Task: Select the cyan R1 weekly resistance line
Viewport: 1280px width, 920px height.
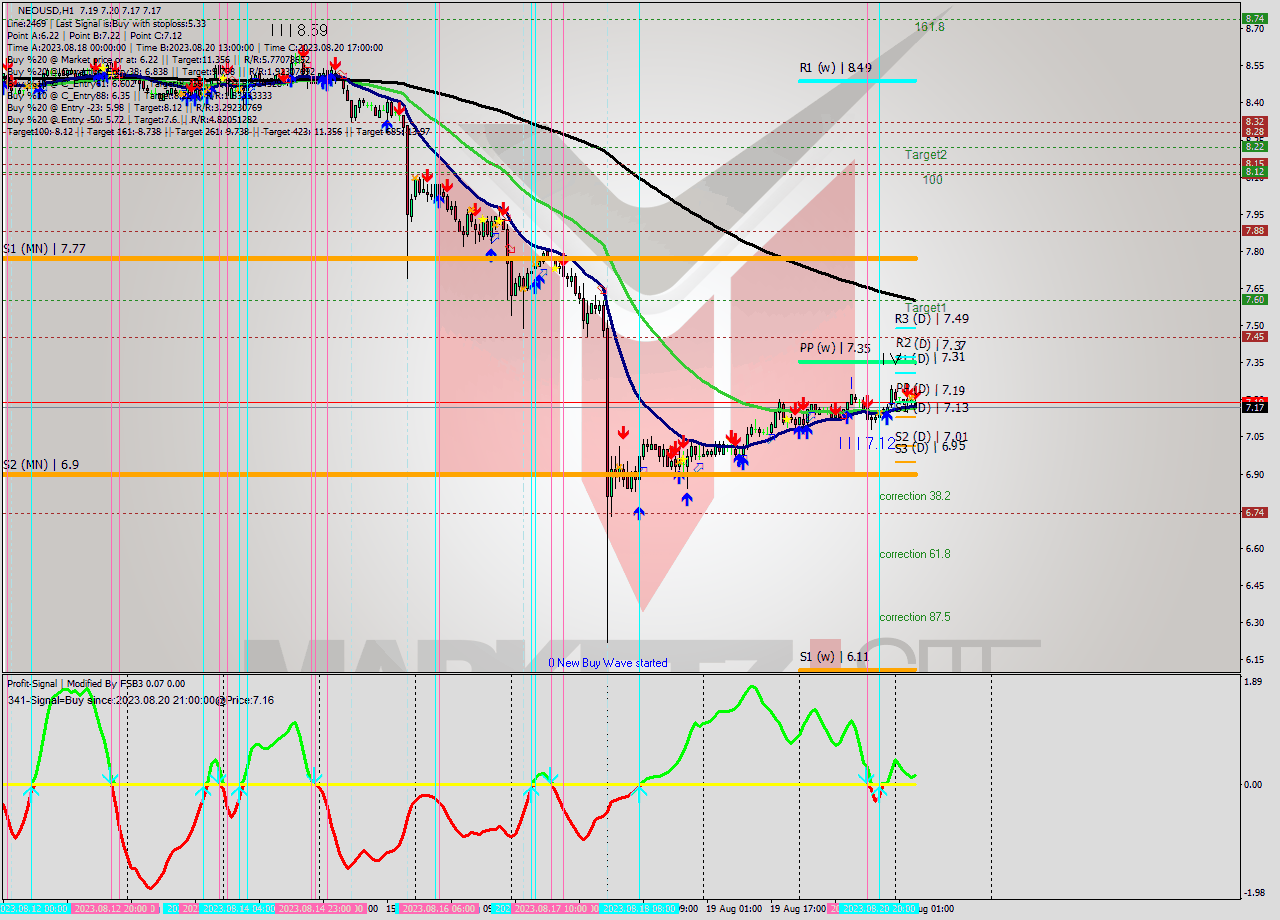Action: point(857,80)
